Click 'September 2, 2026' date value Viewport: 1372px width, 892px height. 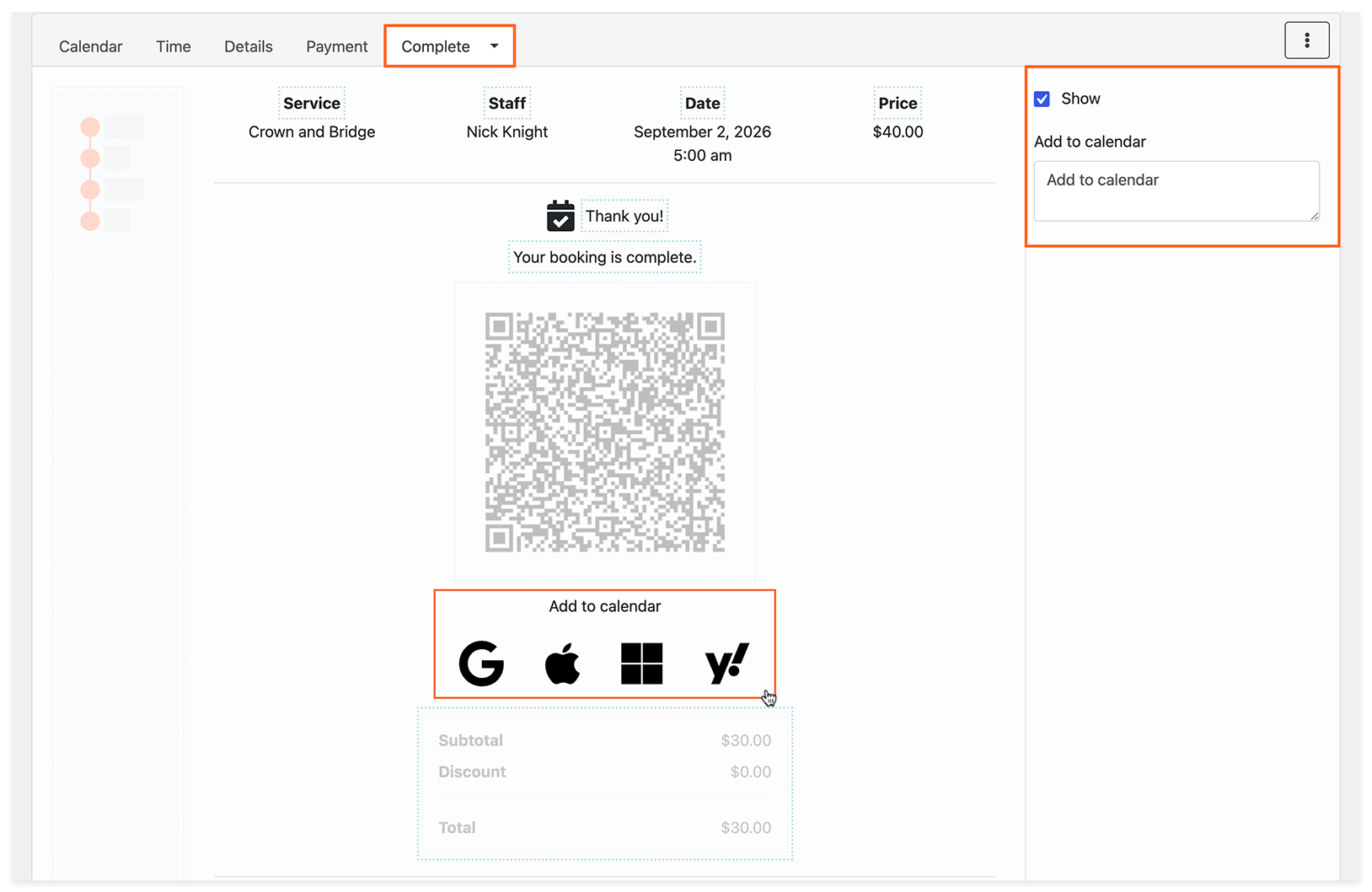(x=703, y=132)
